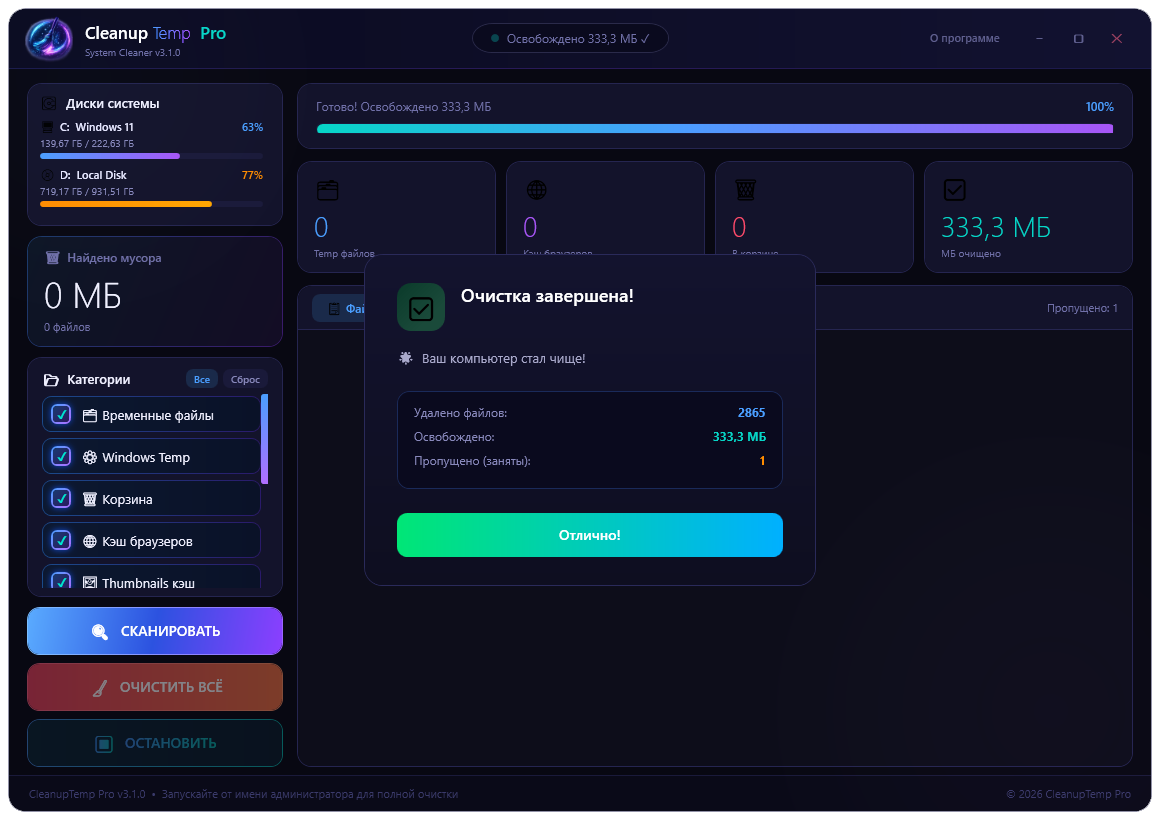This screenshot has height=820, width=1160.
Task: Click the 63% usage label for C:
Action: coord(252,127)
